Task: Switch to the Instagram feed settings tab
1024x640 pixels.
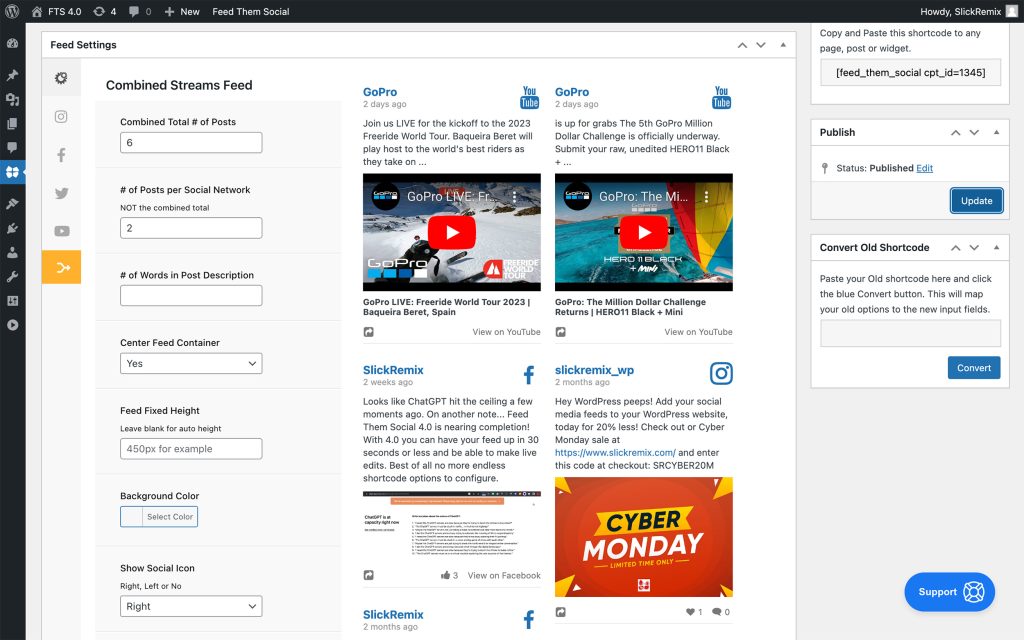Action: [x=61, y=116]
